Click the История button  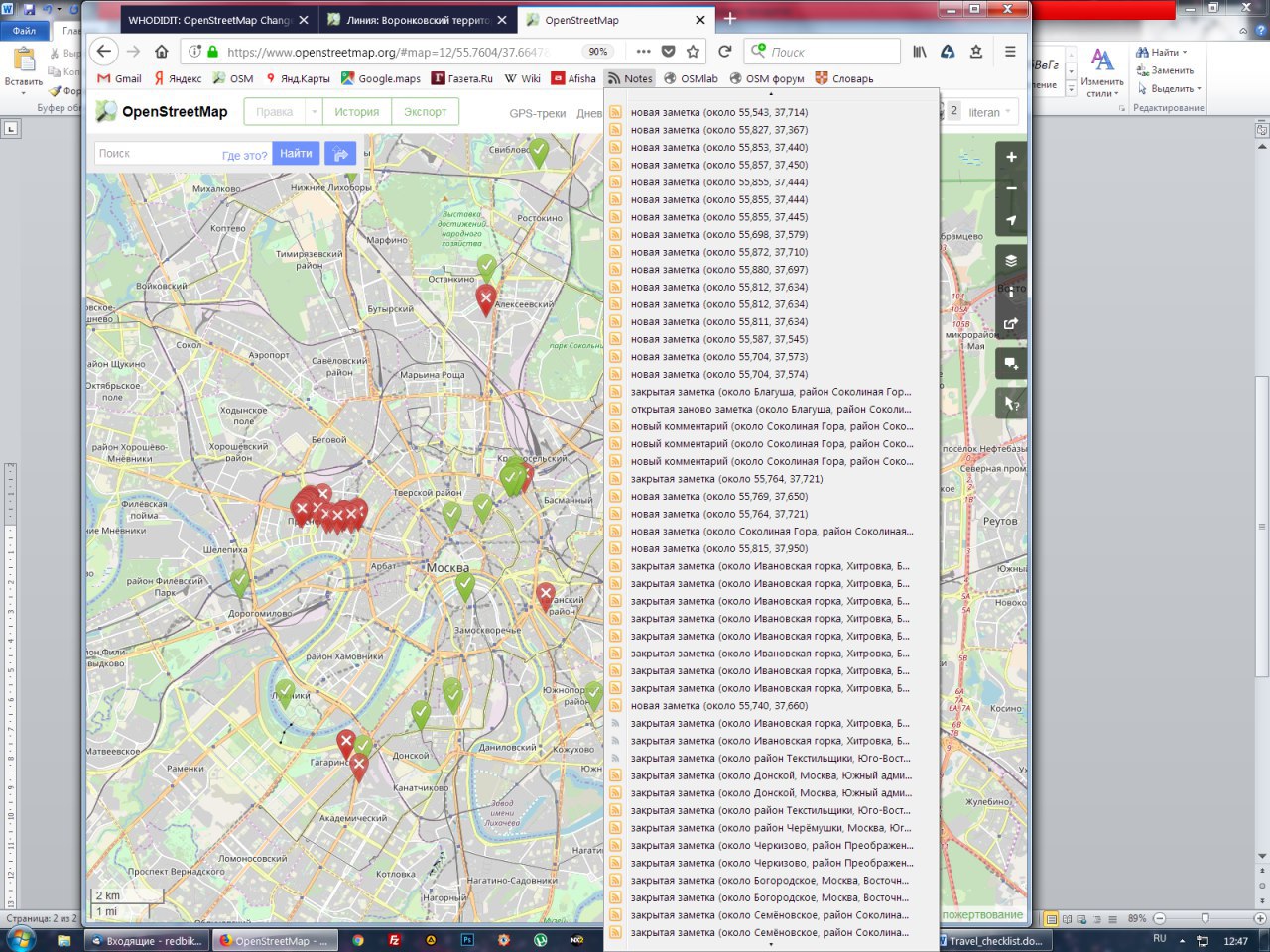tap(357, 112)
